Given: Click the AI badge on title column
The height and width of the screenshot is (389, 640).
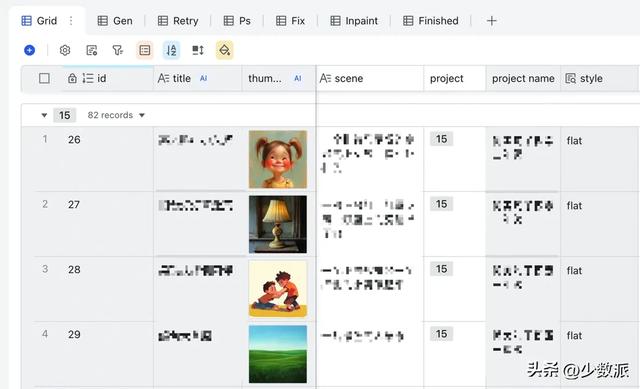Looking at the screenshot, I should [203, 78].
